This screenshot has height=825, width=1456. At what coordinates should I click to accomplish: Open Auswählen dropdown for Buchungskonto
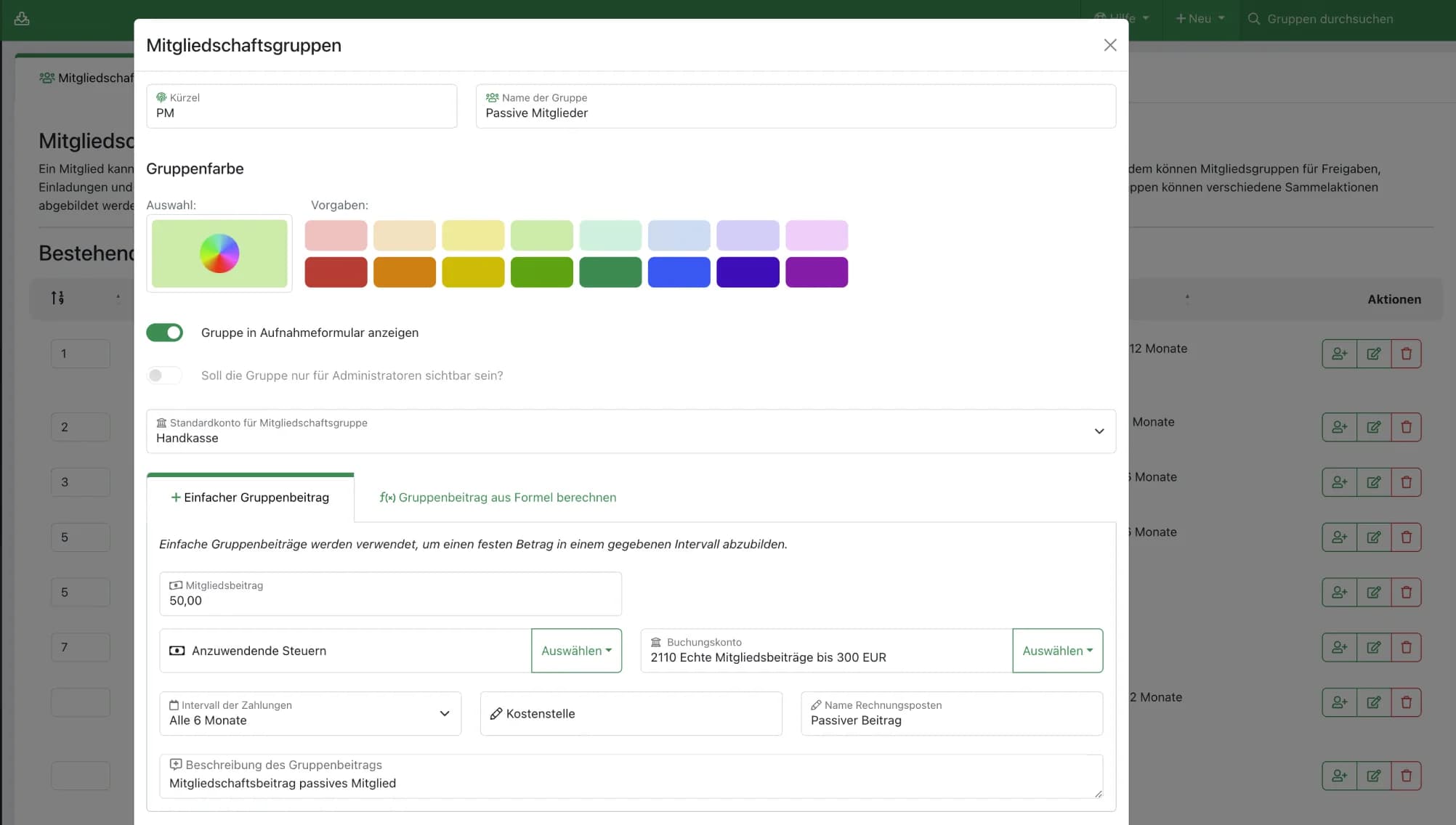(1057, 651)
